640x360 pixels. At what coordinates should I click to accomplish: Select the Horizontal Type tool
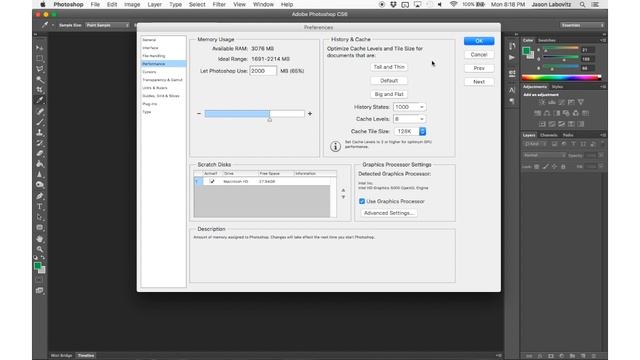pyautogui.click(x=40, y=207)
